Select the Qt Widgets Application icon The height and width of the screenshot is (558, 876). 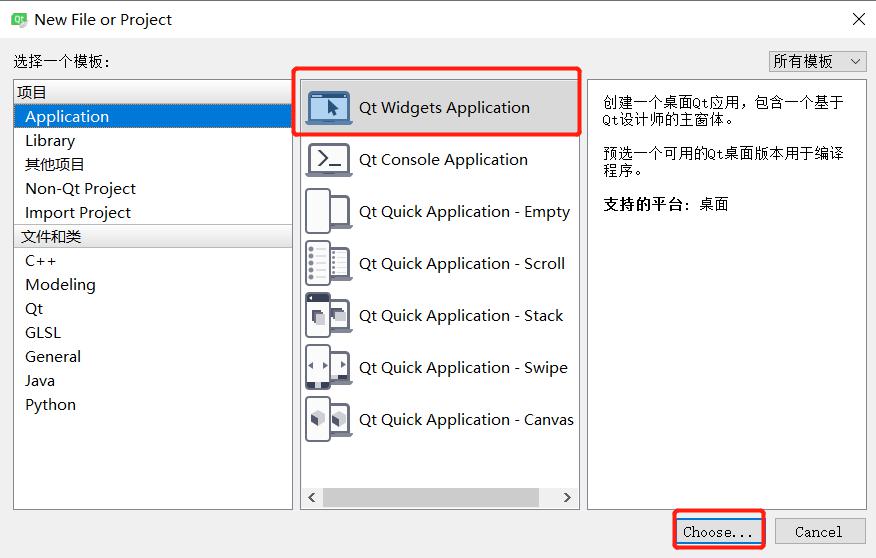328,107
